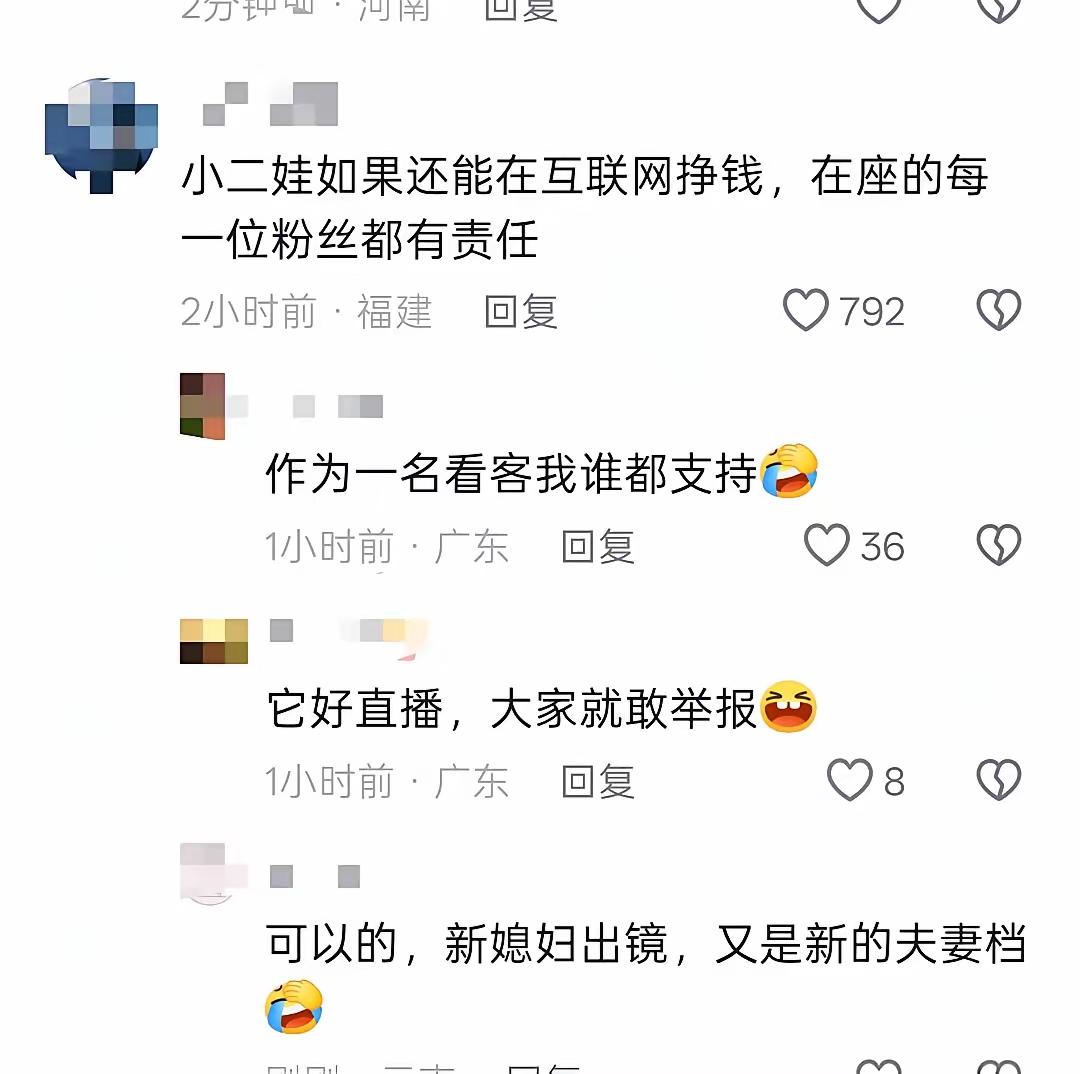This screenshot has width=1080, height=1074.
Task: Open blue pixelated avatar profile
Action: (101, 136)
